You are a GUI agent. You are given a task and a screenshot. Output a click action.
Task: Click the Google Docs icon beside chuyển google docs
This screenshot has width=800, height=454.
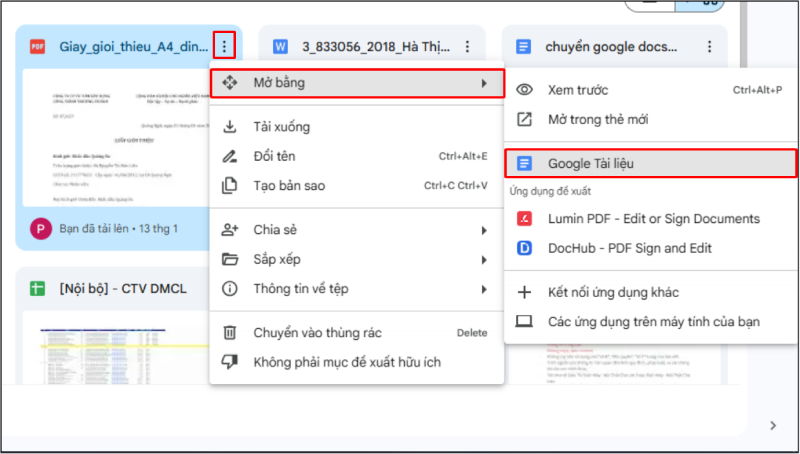pos(523,46)
